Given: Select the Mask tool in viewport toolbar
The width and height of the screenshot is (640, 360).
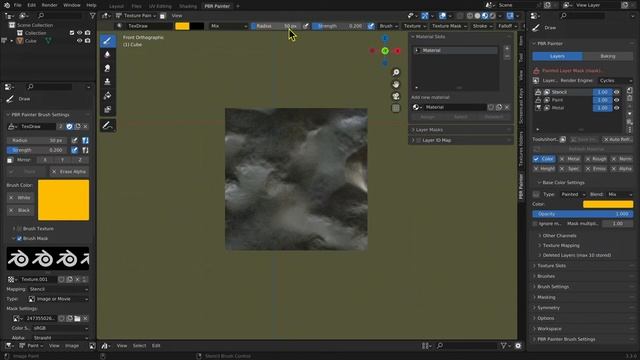Looking at the screenshot, I should 108,109.
